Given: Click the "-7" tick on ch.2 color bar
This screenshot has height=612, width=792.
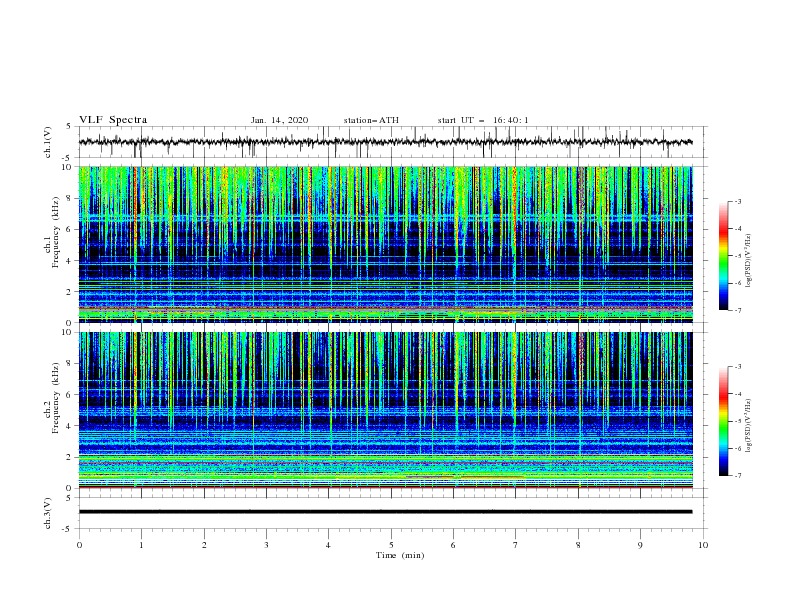Looking at the screenshot, I should point(737,475).
